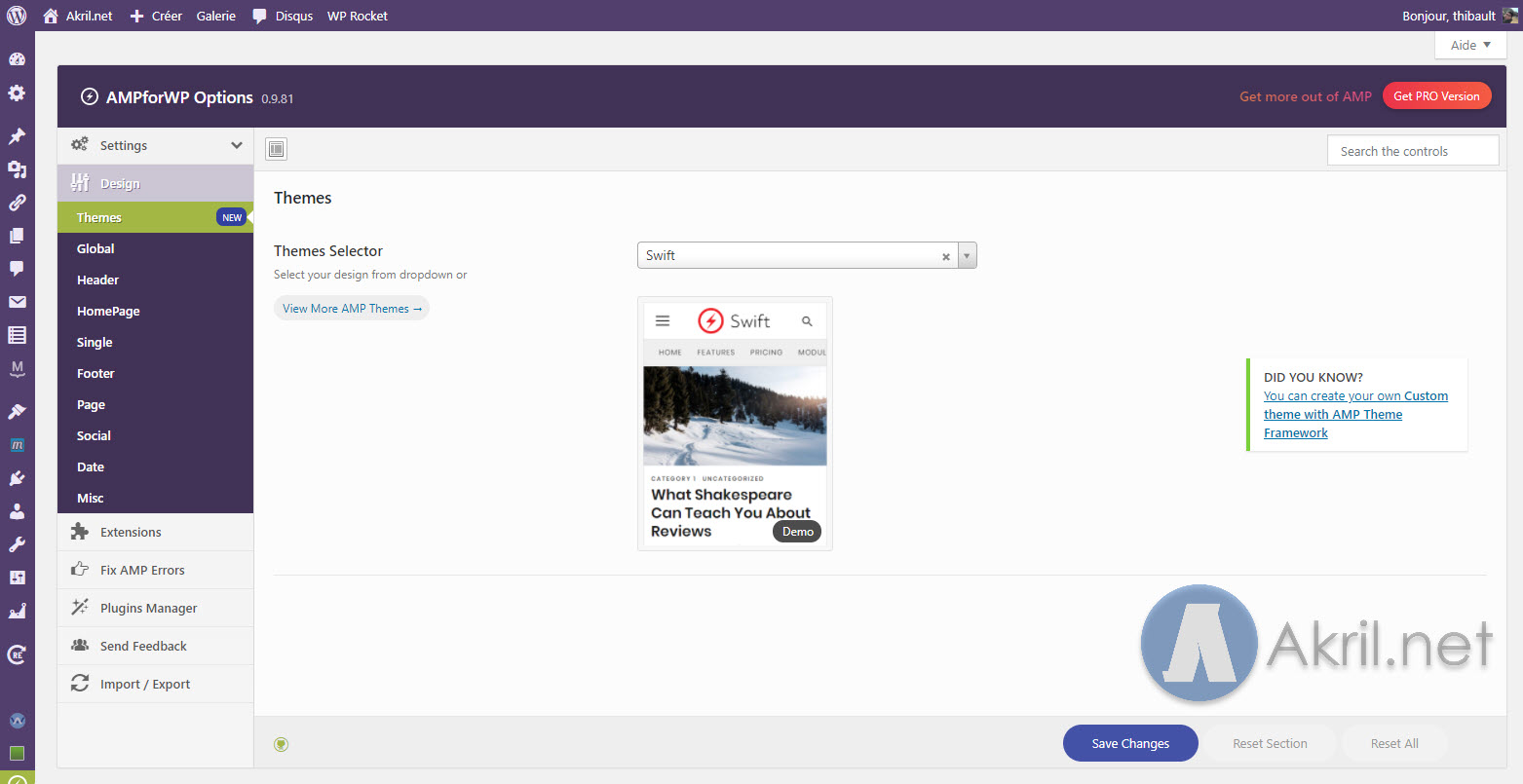Open the Design section
1523x784 pixels.
tap(156, 183)
